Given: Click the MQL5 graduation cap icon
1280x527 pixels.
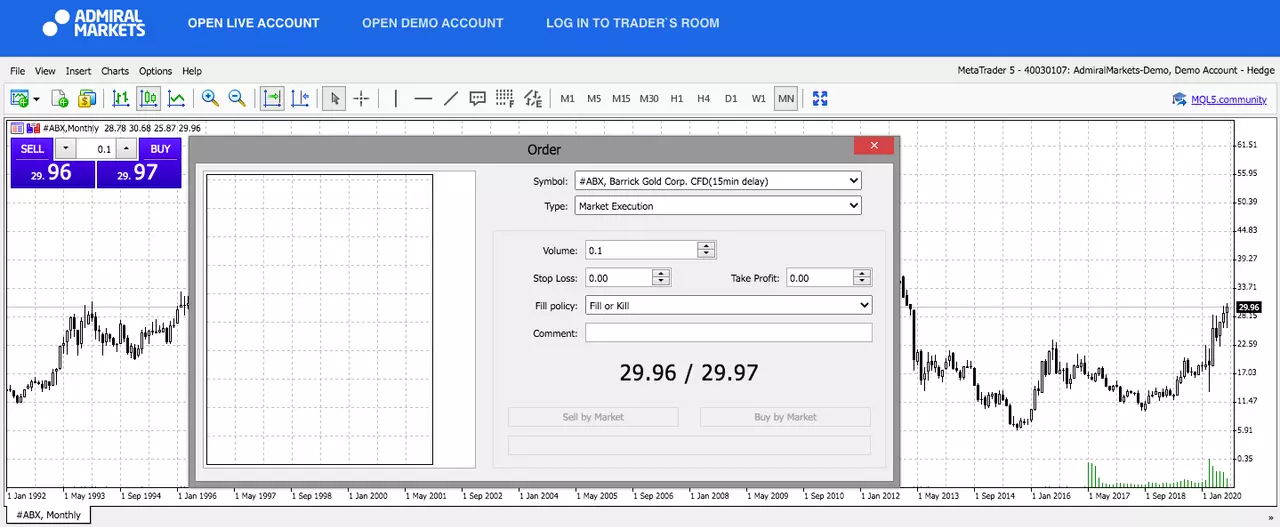Looking at the screenshot, I should click(1180, 99).
